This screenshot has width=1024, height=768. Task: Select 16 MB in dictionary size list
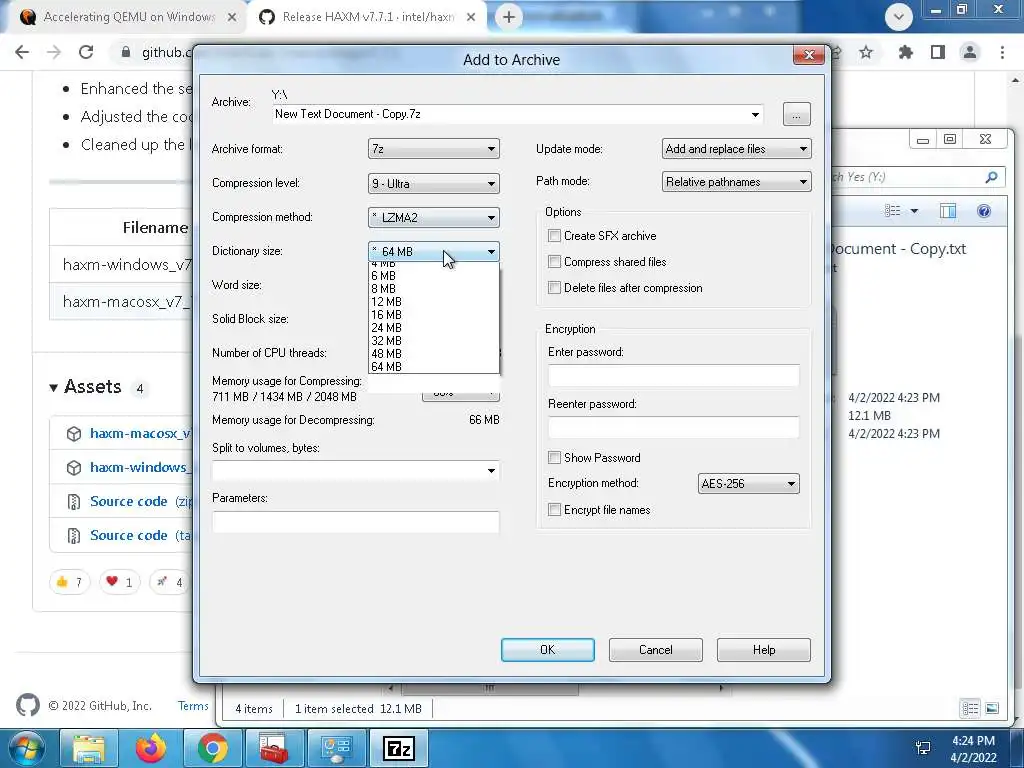point(434,315)
